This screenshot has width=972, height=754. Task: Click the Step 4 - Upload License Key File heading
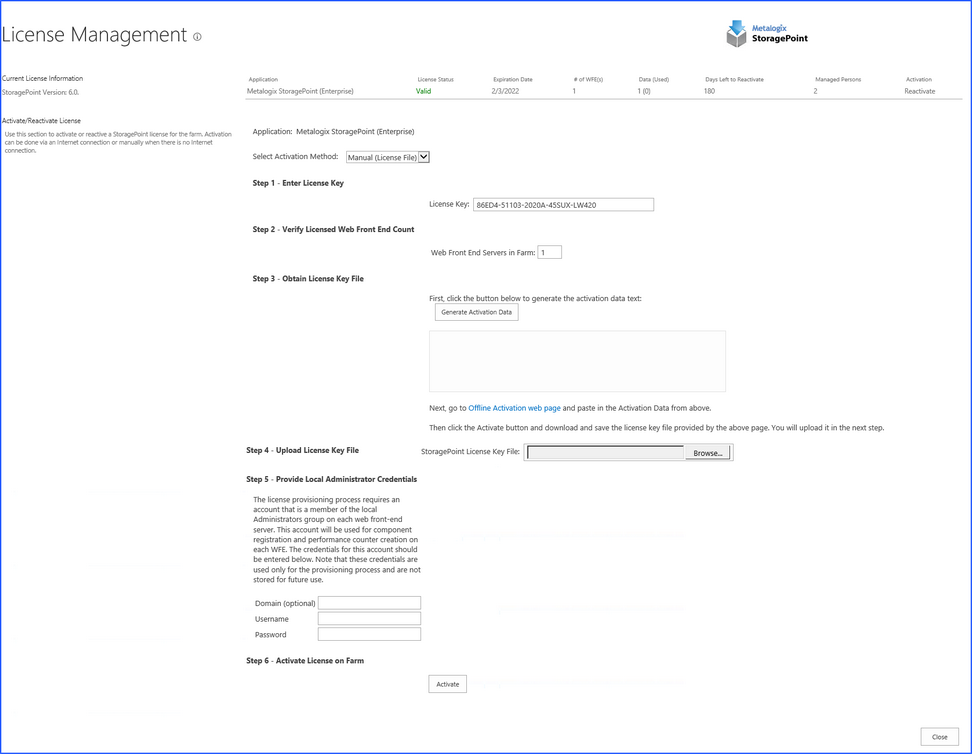click(x=303, y=450)
